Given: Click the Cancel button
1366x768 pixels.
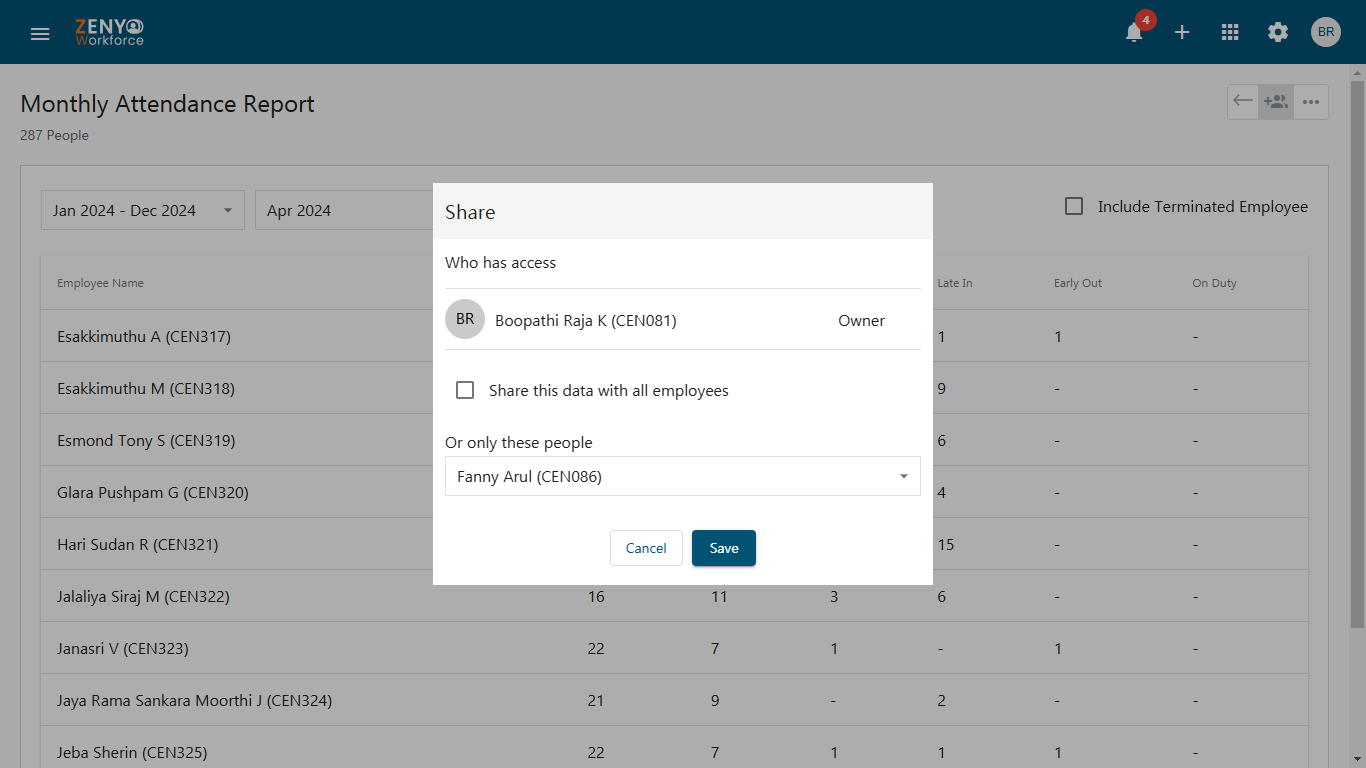Looking at the screenshot, I should pyautogui.click(x=646, y=548).
